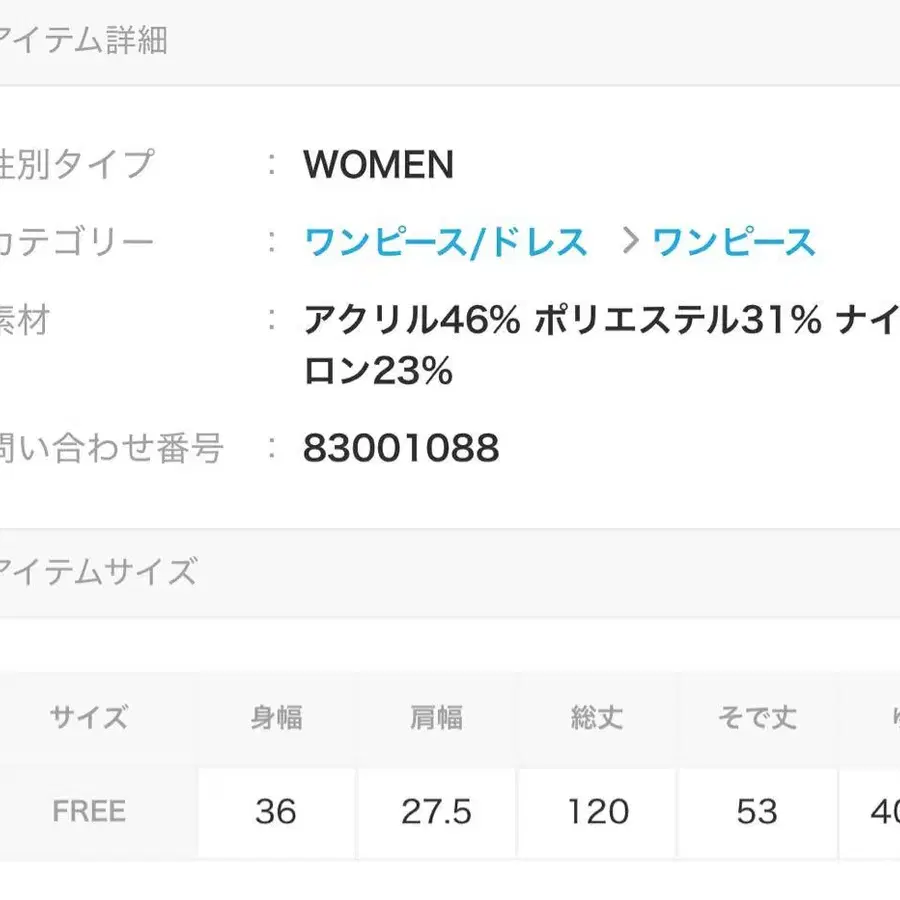The width and height of the screenshot is (900, 900).
Task: Select the 27.5 shoulder width value
Action: click(436, 812)
